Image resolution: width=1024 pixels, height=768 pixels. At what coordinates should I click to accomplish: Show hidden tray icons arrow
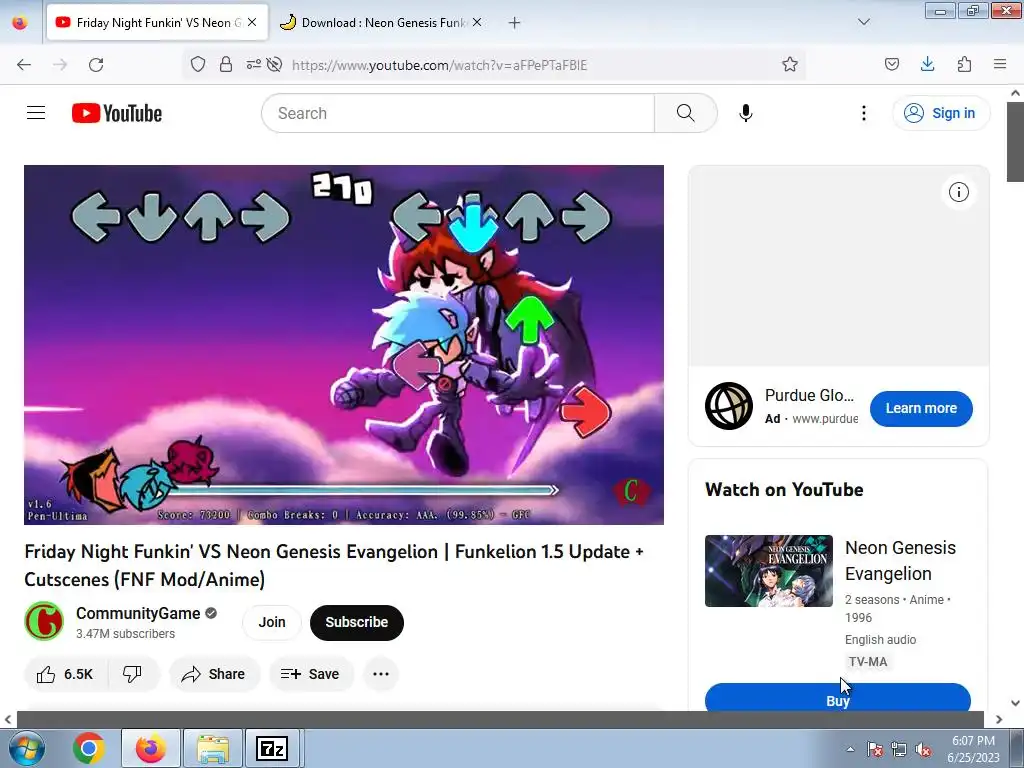point(850,750)
